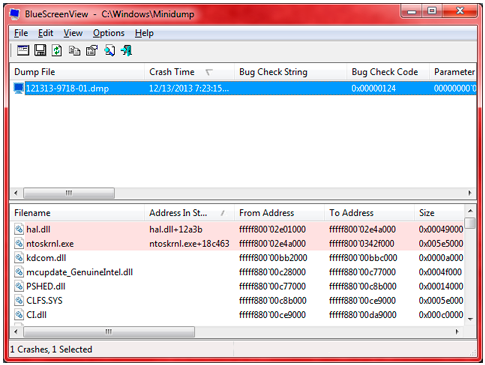Viewport: 485px width, 365px height.
Task: Sort by Bug Check String column
Action: [290, 72]
